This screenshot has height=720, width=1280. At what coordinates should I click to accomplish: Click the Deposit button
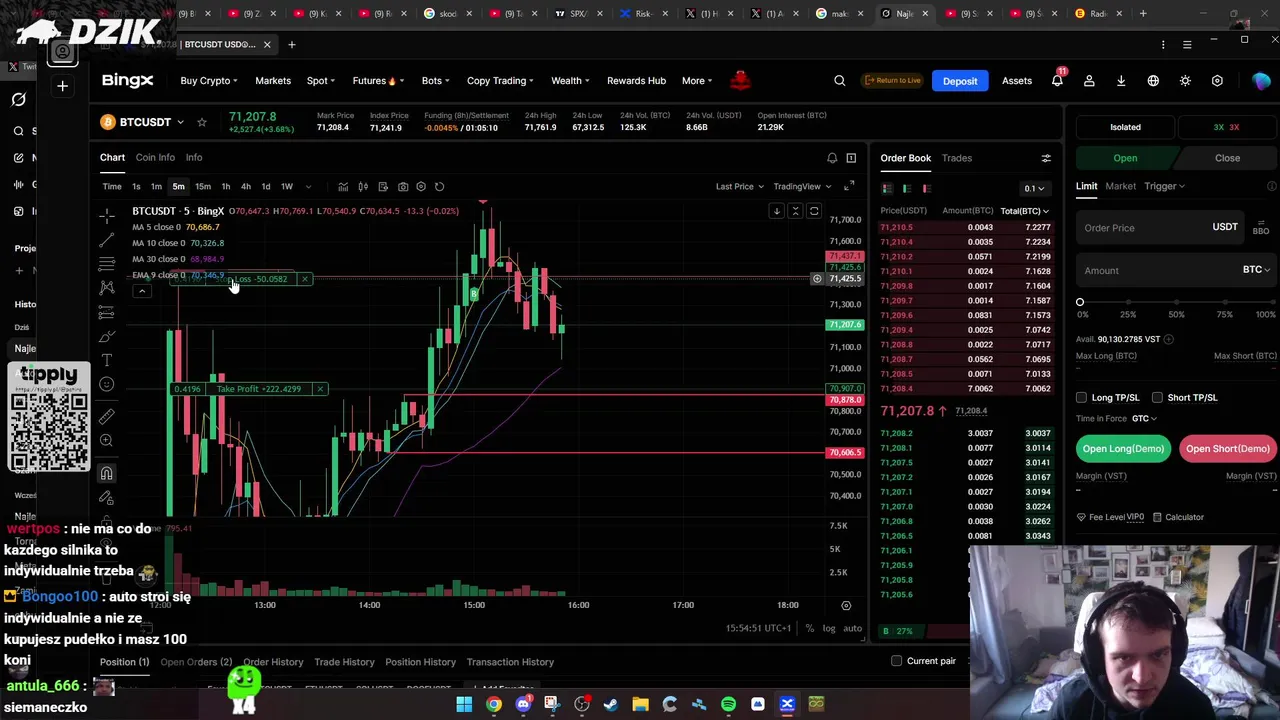point(960,81)
